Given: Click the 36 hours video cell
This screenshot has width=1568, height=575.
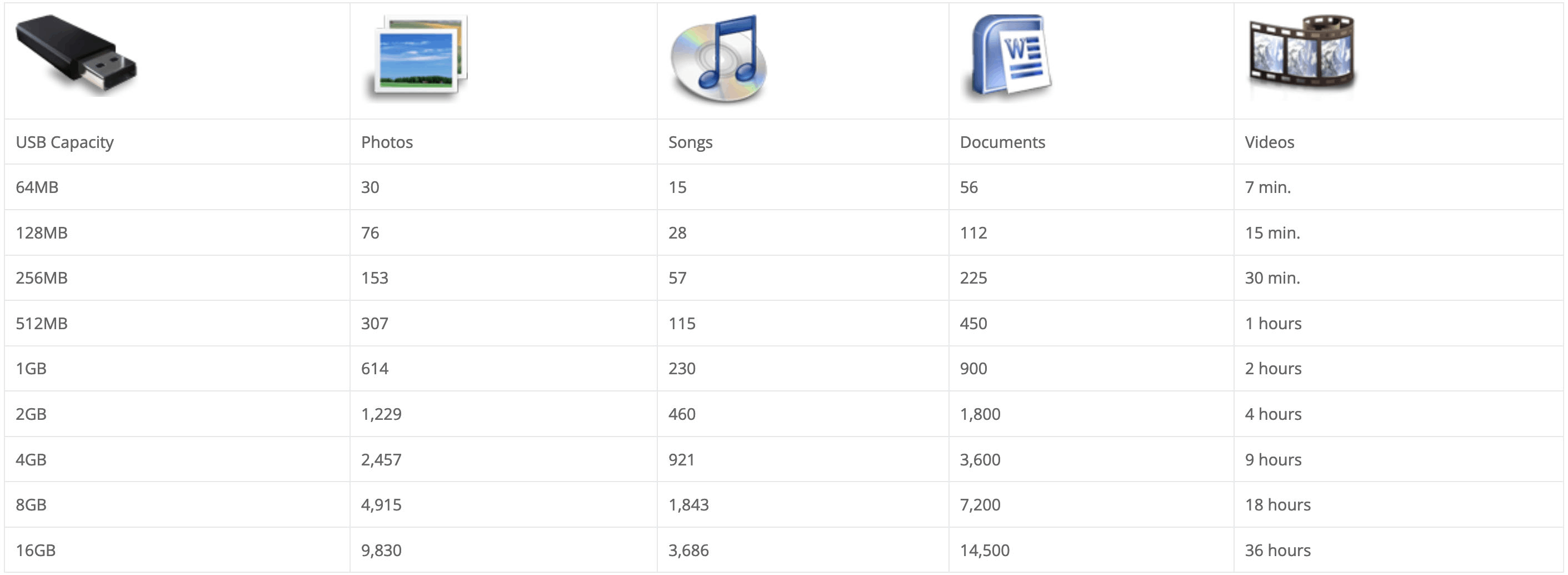Looking at the screenshot, I should [x=1277, y=550].
